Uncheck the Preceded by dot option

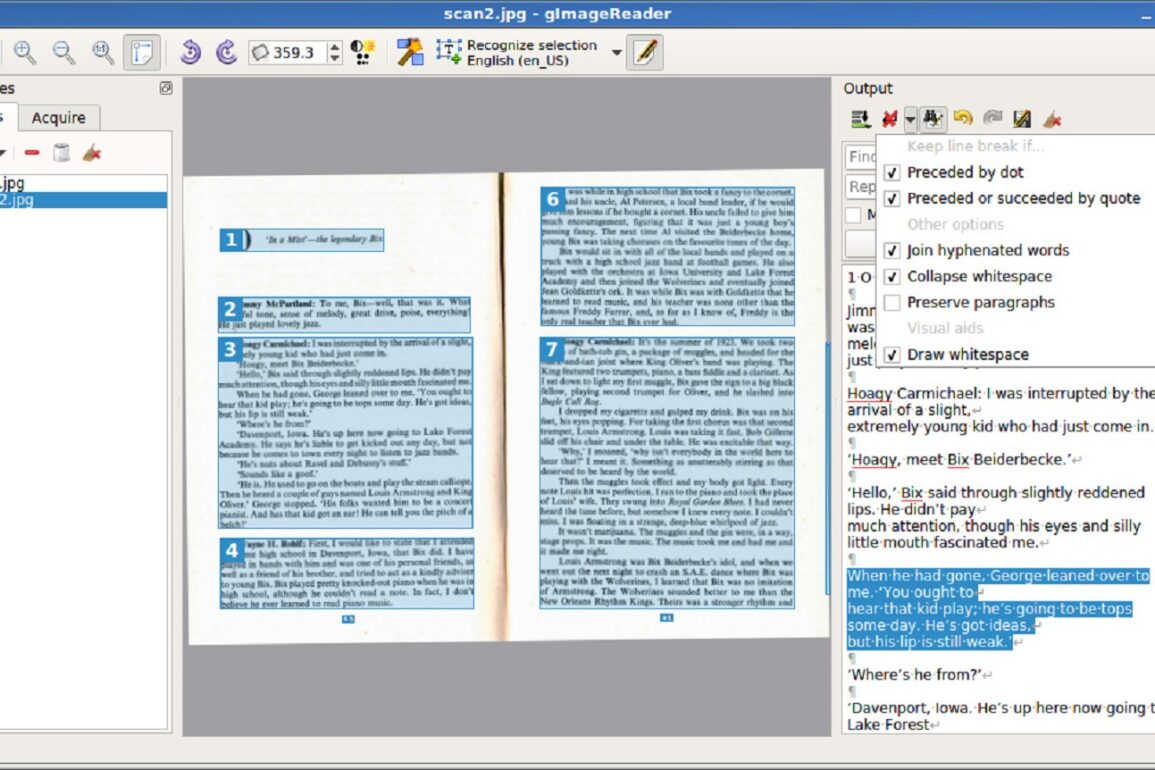[x=892, y=173]
